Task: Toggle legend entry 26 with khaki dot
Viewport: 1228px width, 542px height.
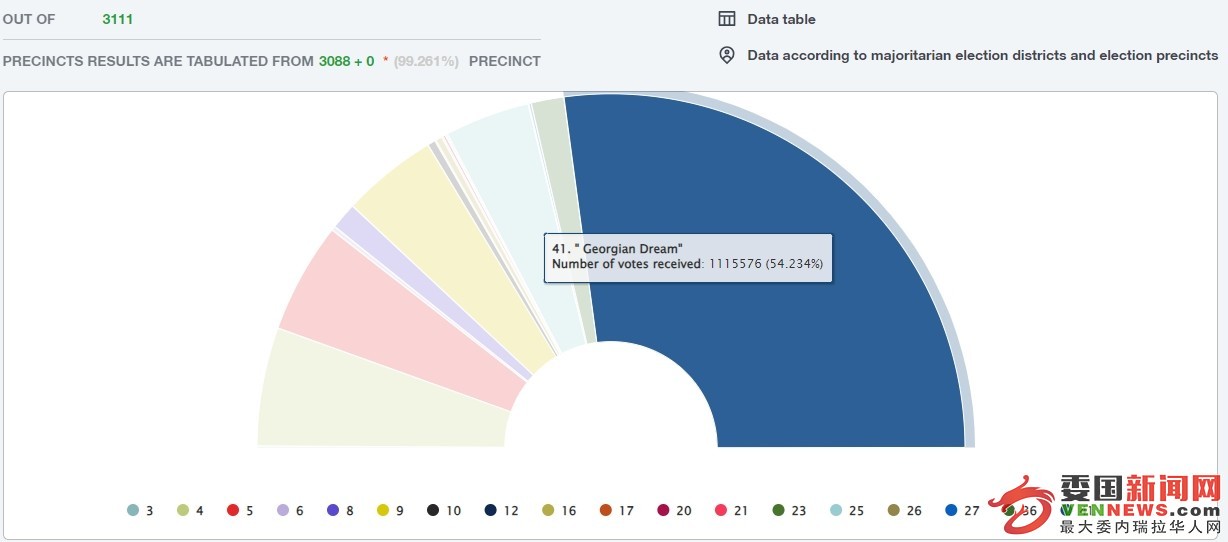Action: (904, 510)
